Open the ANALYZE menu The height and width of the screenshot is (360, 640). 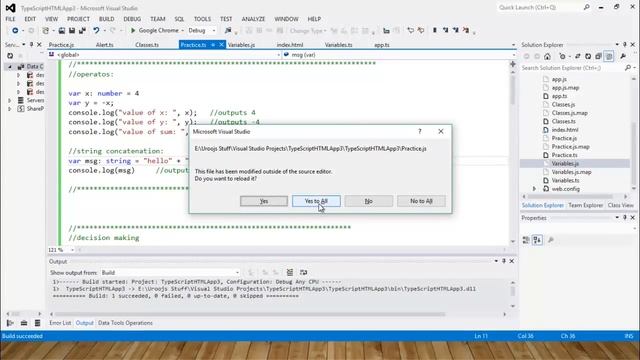(x=253, y=19)
